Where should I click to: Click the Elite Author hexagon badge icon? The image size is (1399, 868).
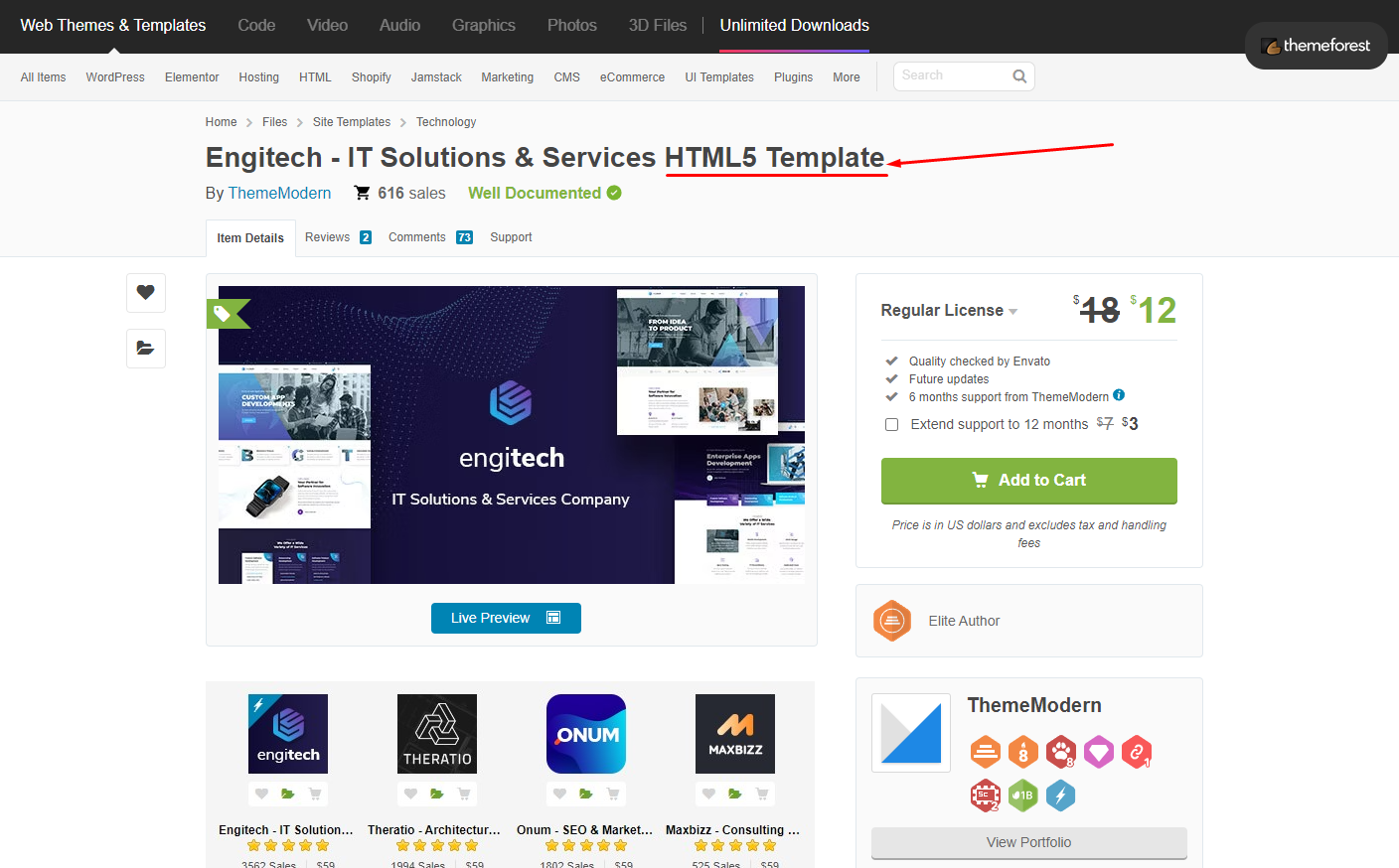(892, 621)
